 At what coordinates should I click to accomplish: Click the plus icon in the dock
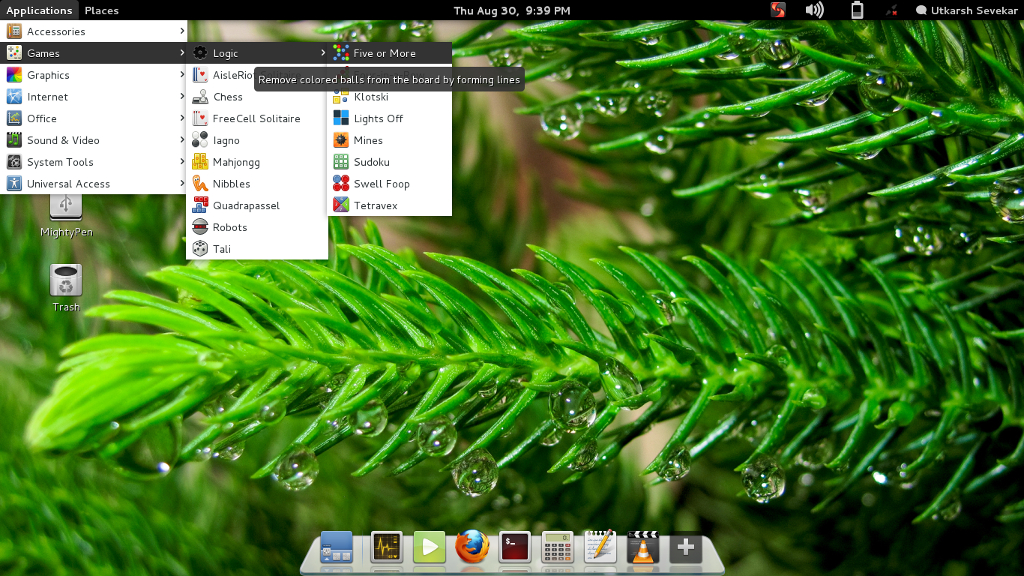685,547
